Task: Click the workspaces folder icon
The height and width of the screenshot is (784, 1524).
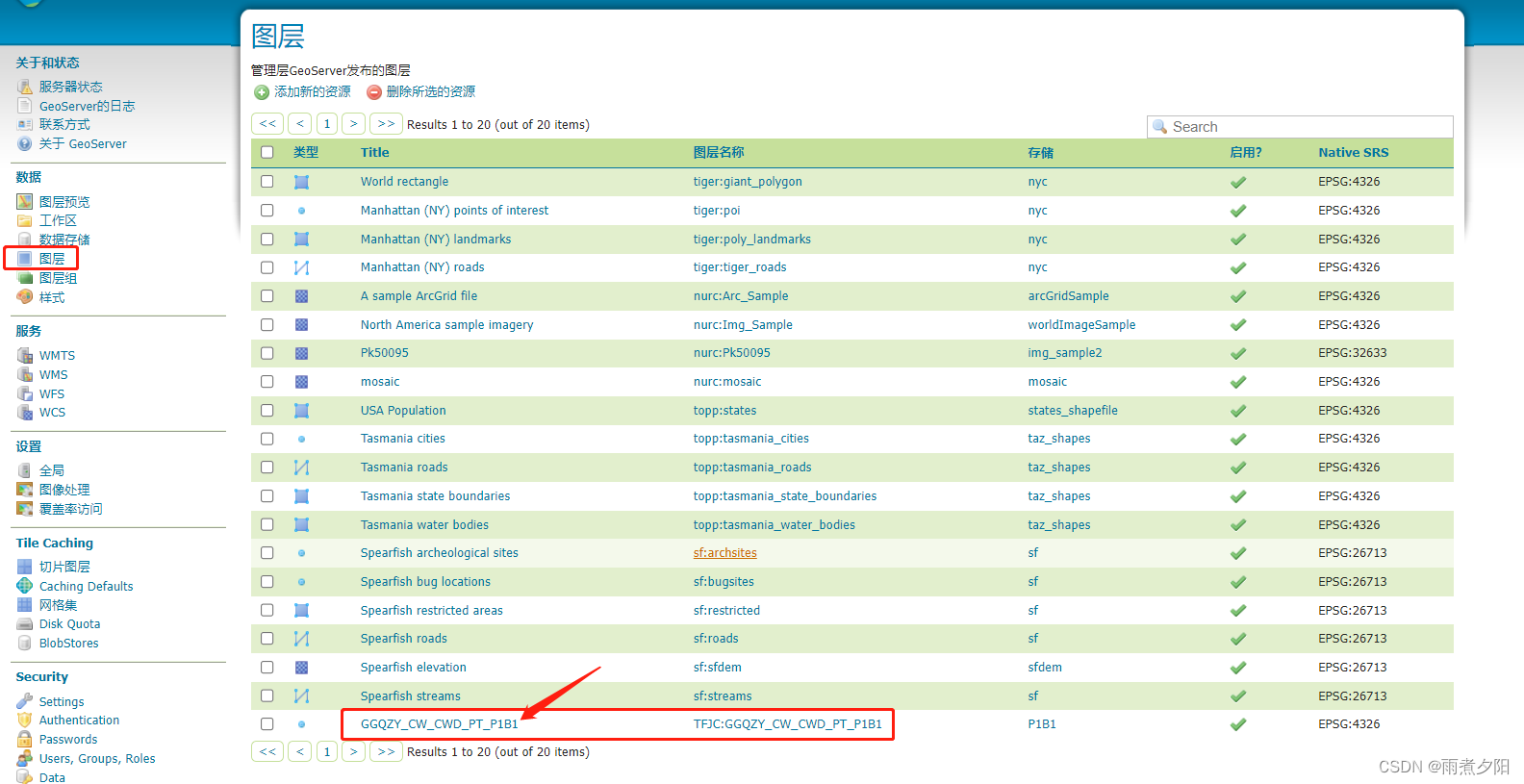Action: (x=25, y=220)
